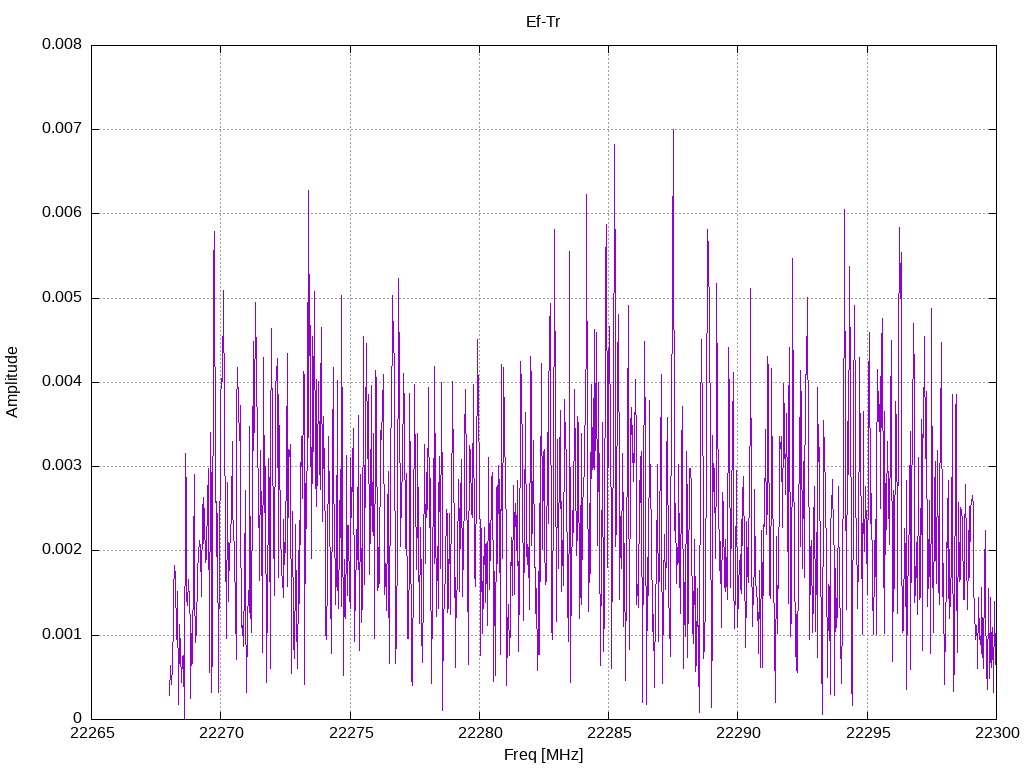Image resolution: width=1024 pixels, height=768 pixels.
Task: Click the y-axis tick label 0.005
Action: click(62, 298)
